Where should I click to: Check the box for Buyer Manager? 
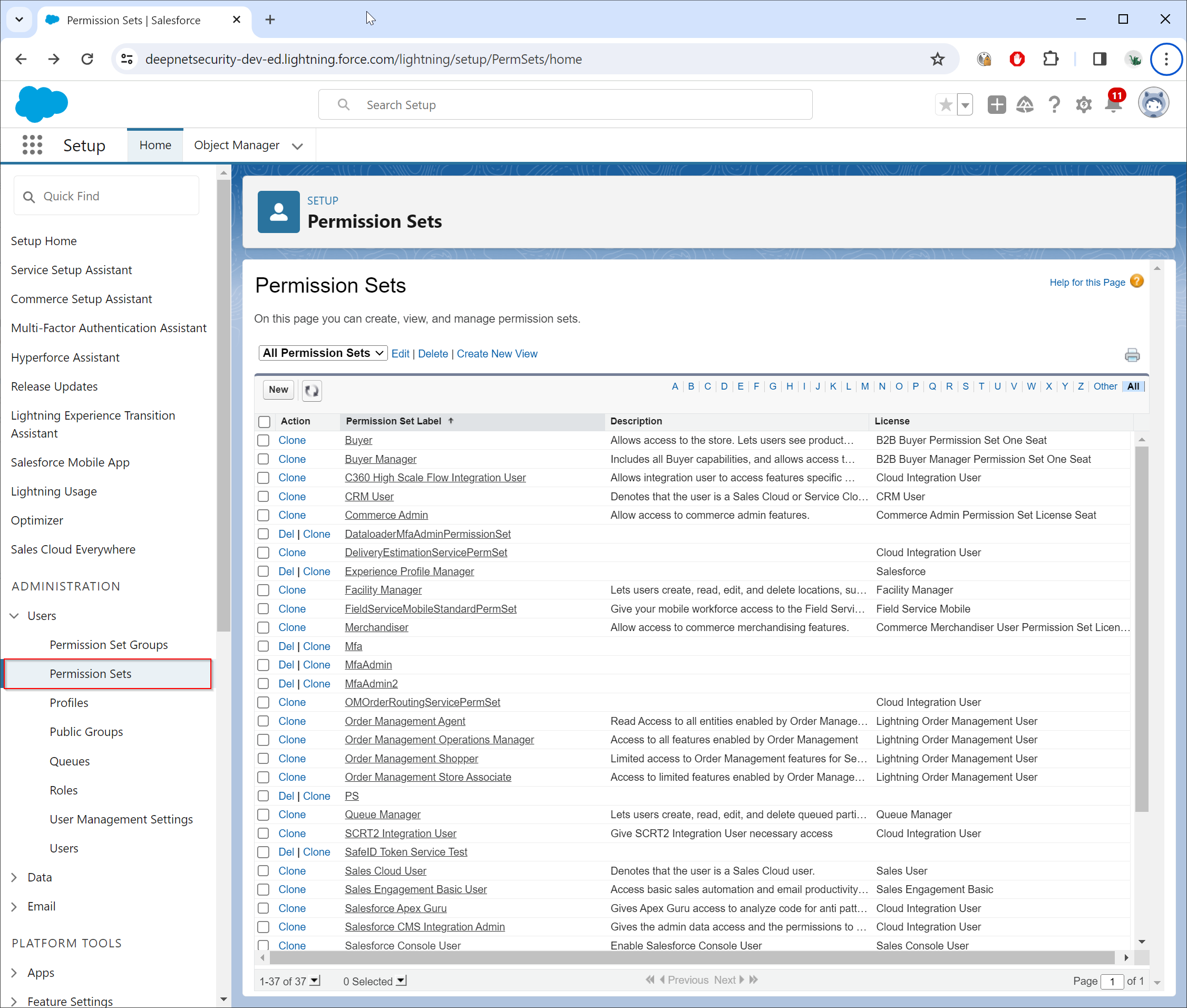[264, 459]
